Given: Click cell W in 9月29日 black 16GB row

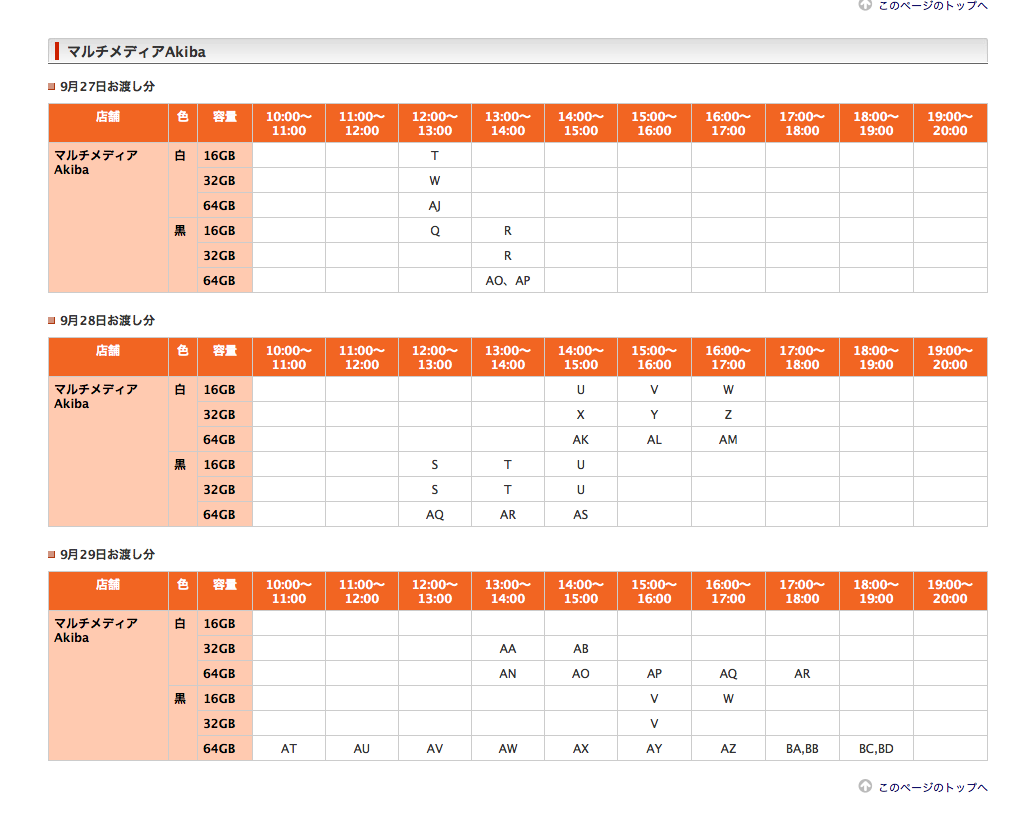Looking at the screenshot, I should coord(729,699).
